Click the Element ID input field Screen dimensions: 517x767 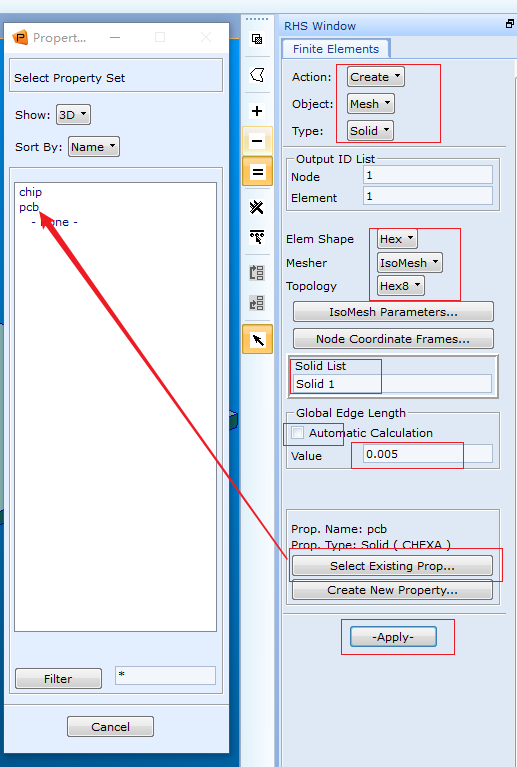coord(428,196)
